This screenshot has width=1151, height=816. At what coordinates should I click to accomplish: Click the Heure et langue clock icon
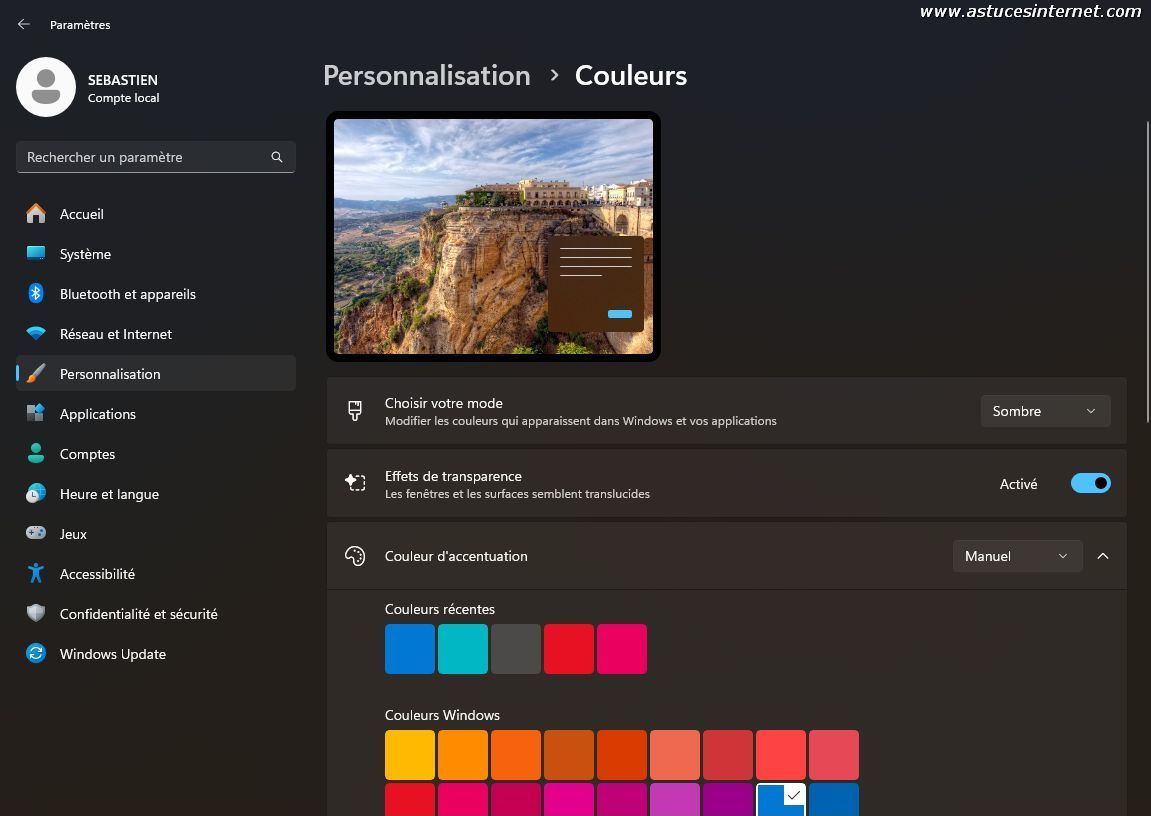[x=35, y=494]
